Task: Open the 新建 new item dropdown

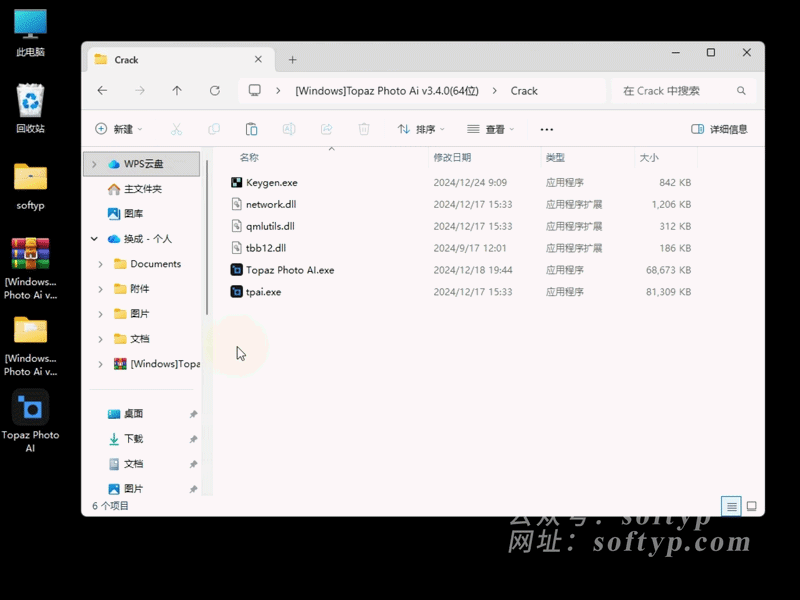Action: (x=118, y=129)
